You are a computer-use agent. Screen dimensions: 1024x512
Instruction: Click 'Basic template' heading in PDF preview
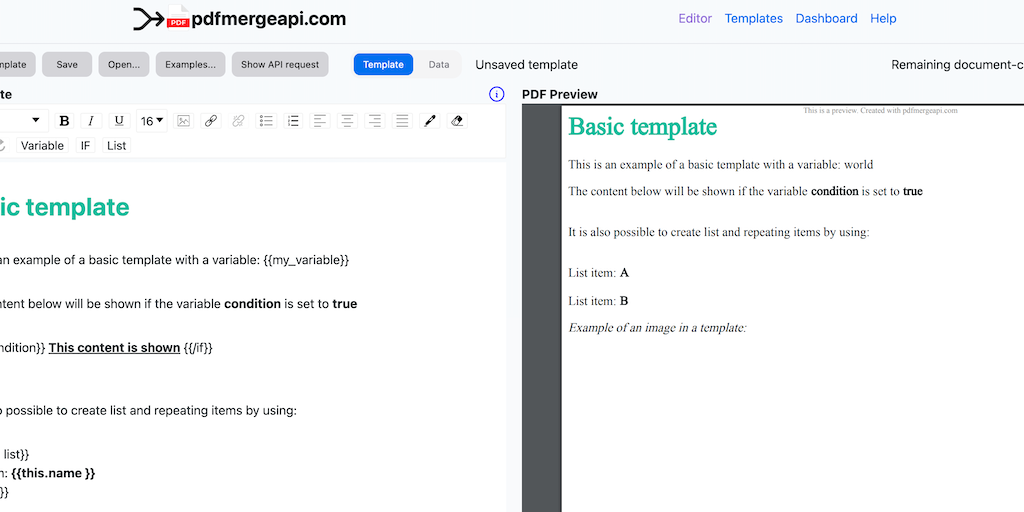coord(643,127)
